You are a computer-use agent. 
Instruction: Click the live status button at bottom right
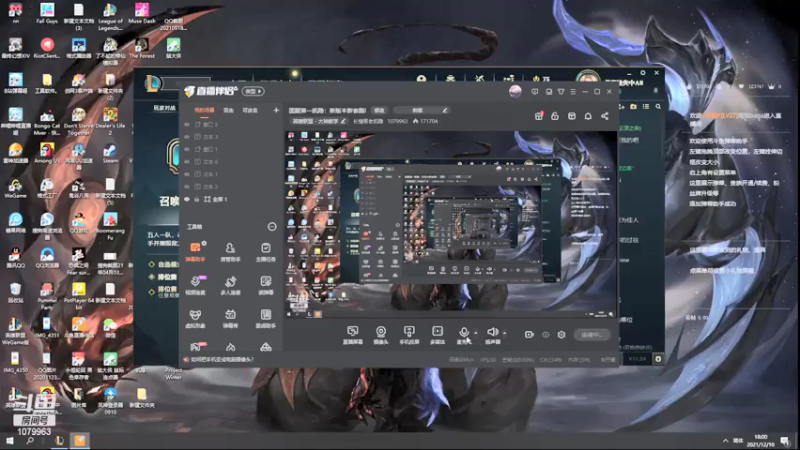tap(592, 335)
